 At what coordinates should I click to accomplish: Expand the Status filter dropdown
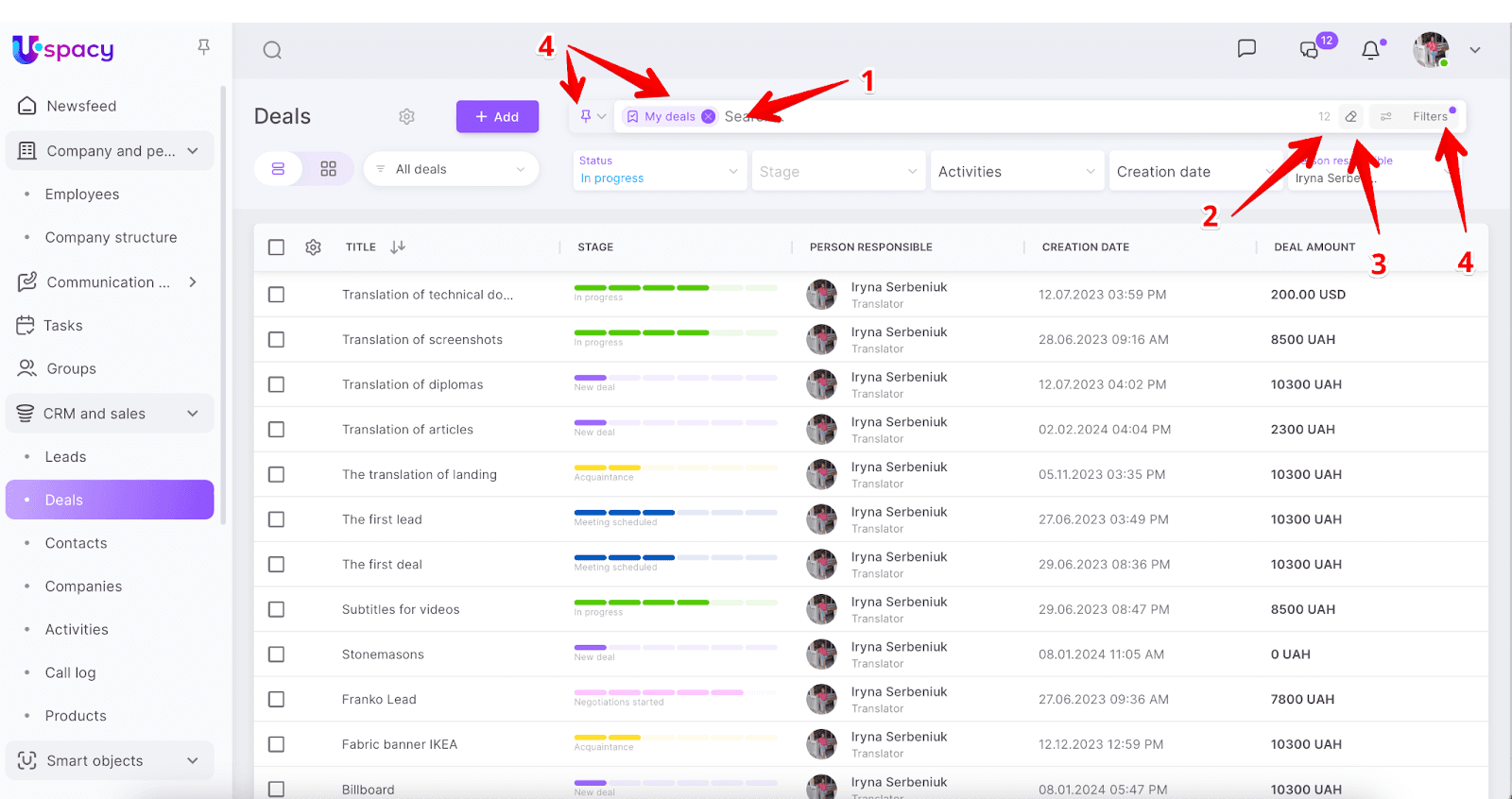click(x=659, y=171)
